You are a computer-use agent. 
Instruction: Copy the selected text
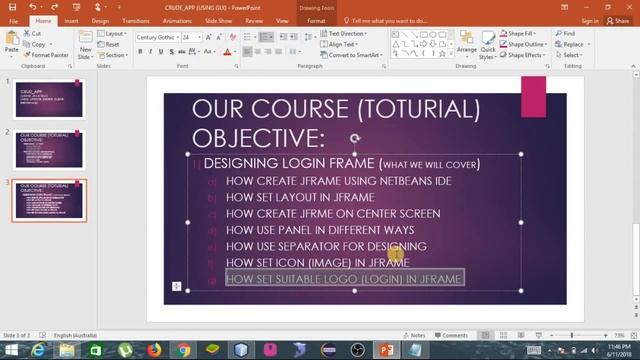coord(34,44)
